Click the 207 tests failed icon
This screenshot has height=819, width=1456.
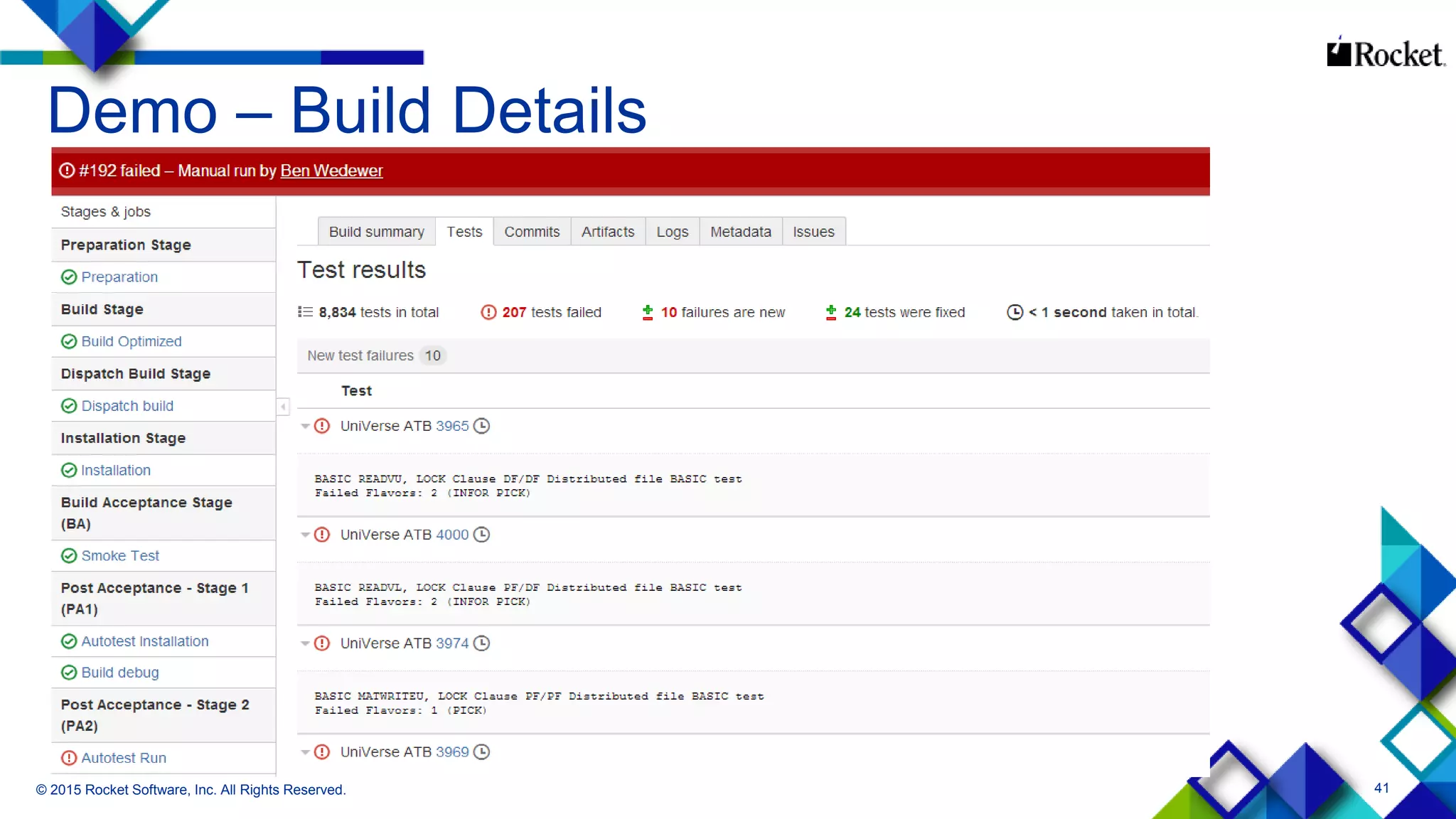pyautogui.click(x=488, y=312)
